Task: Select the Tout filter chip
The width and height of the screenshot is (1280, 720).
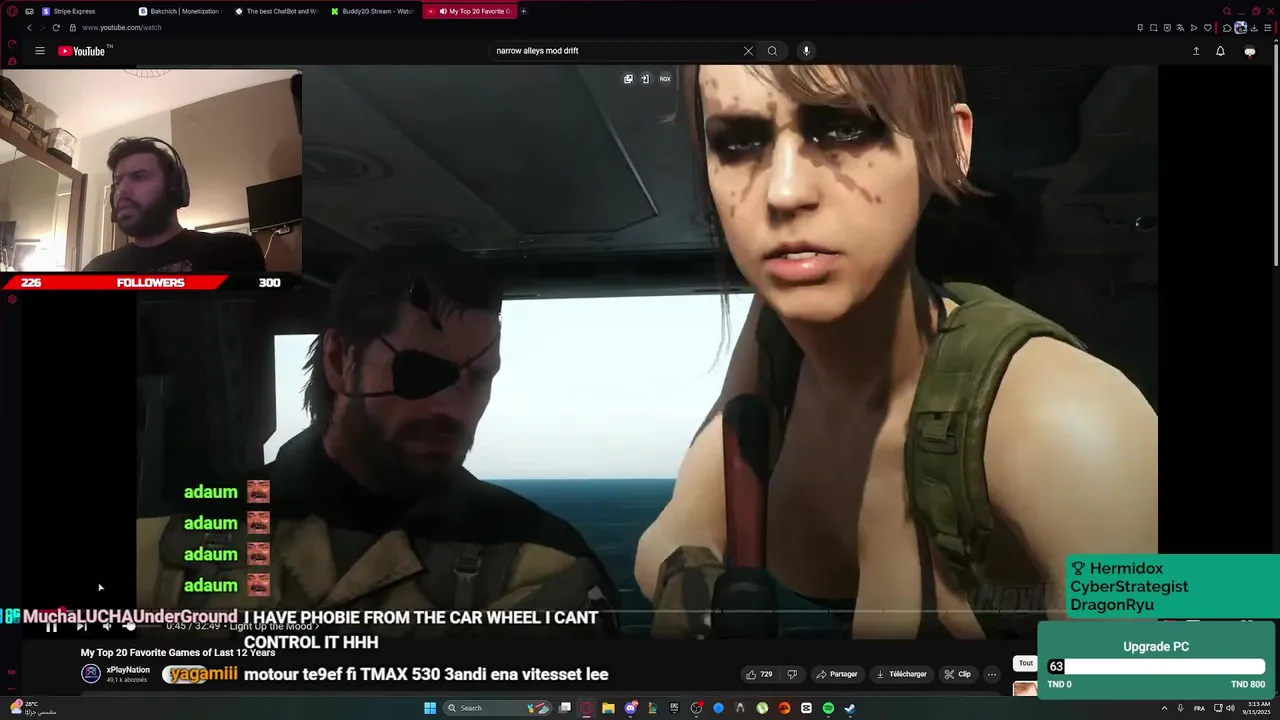Action: (x=1026, y=663)
